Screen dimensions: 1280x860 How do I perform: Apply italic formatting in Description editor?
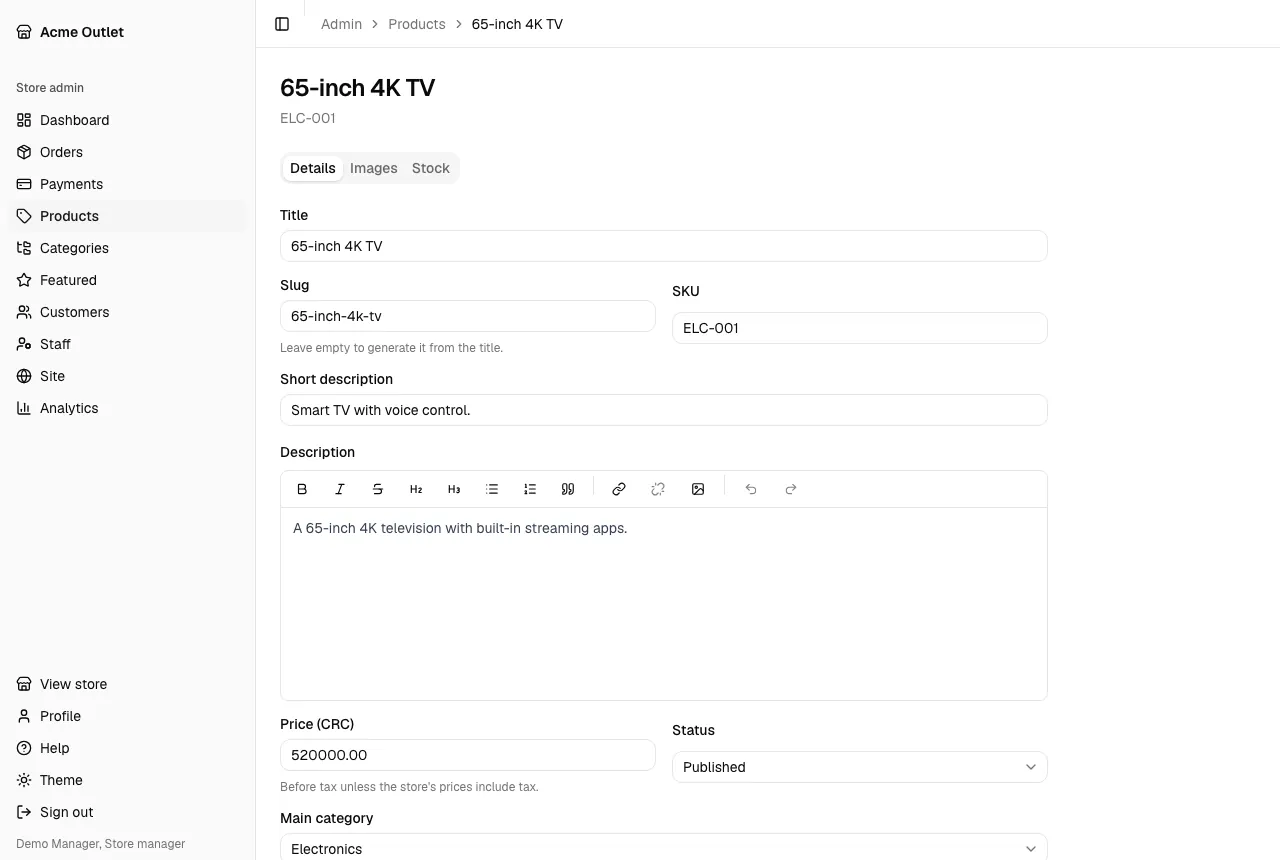click(x=340, y=489)
